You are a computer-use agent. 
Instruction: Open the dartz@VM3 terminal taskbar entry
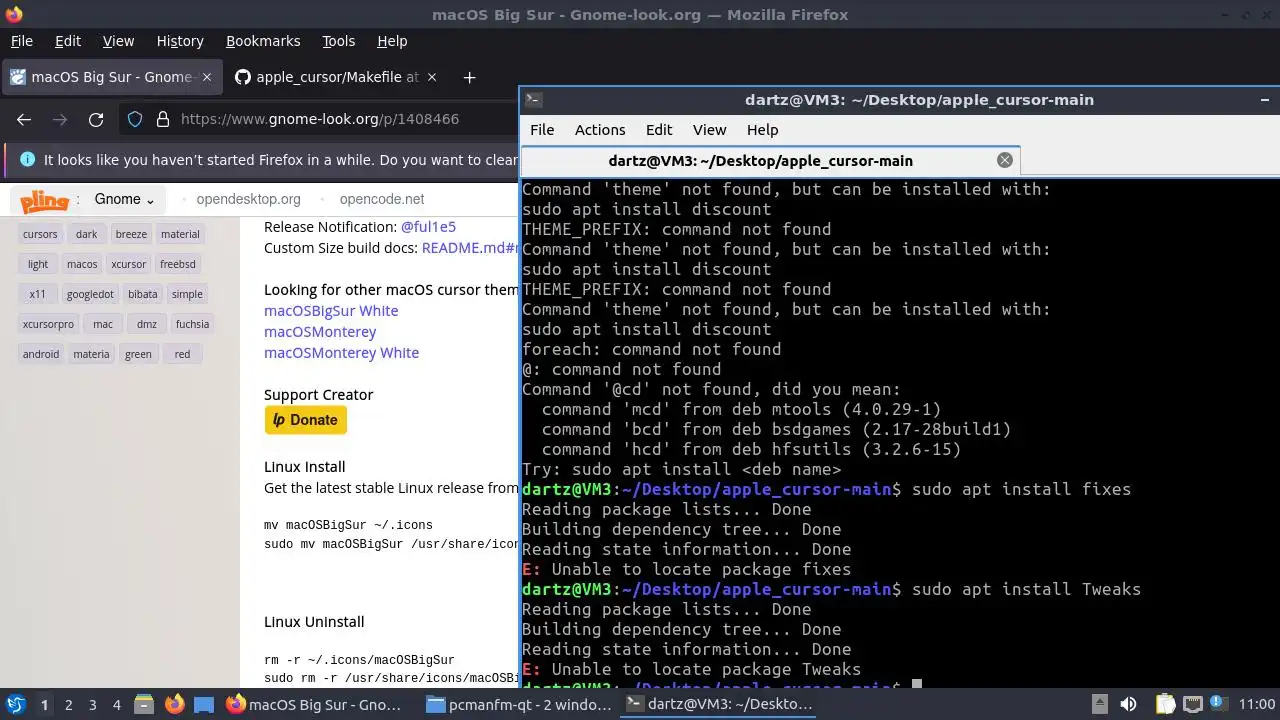[x=718, y=704]
